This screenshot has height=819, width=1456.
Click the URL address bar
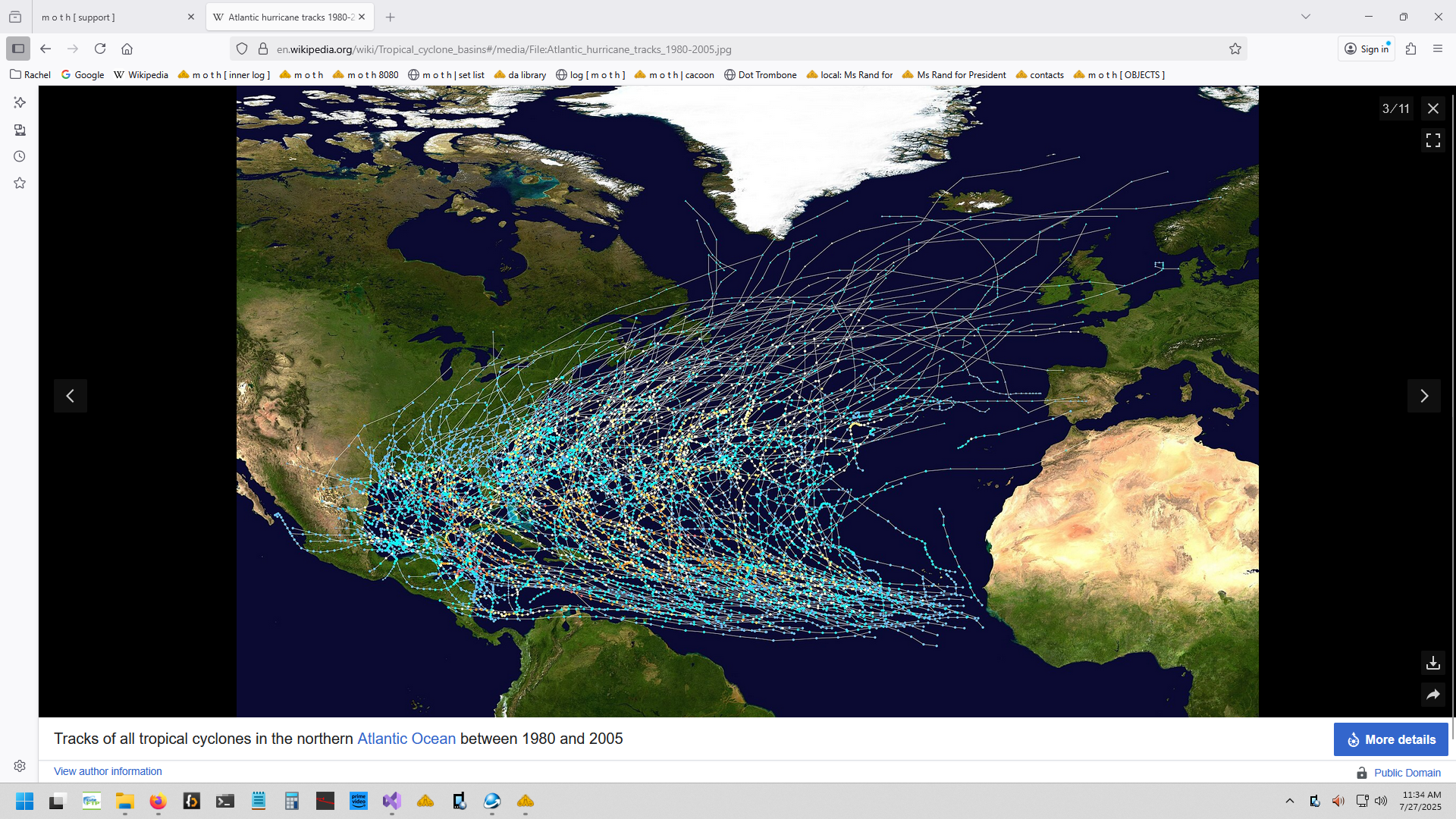(682, 49)
